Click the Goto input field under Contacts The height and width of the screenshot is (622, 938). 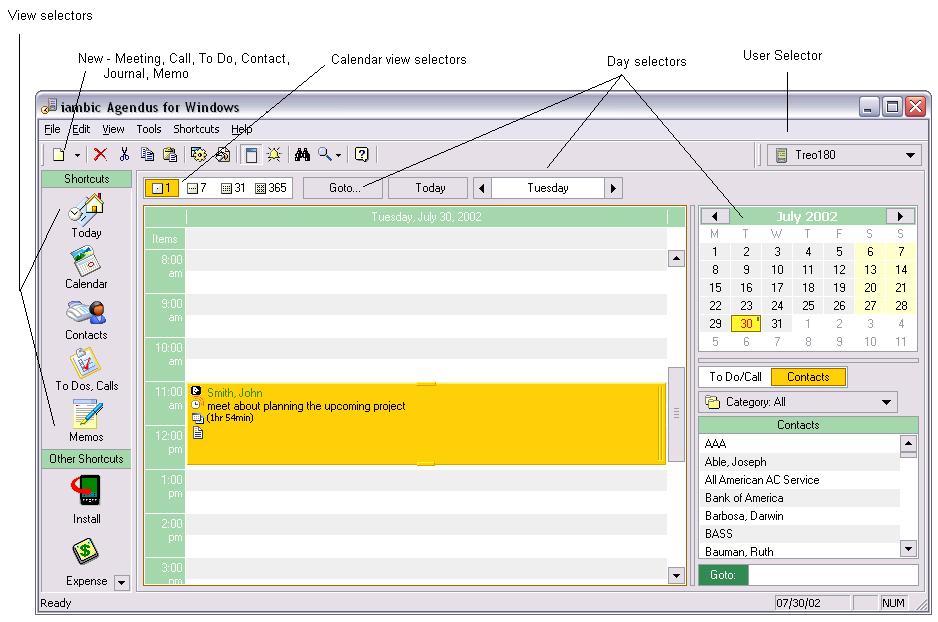pos(833,575)
